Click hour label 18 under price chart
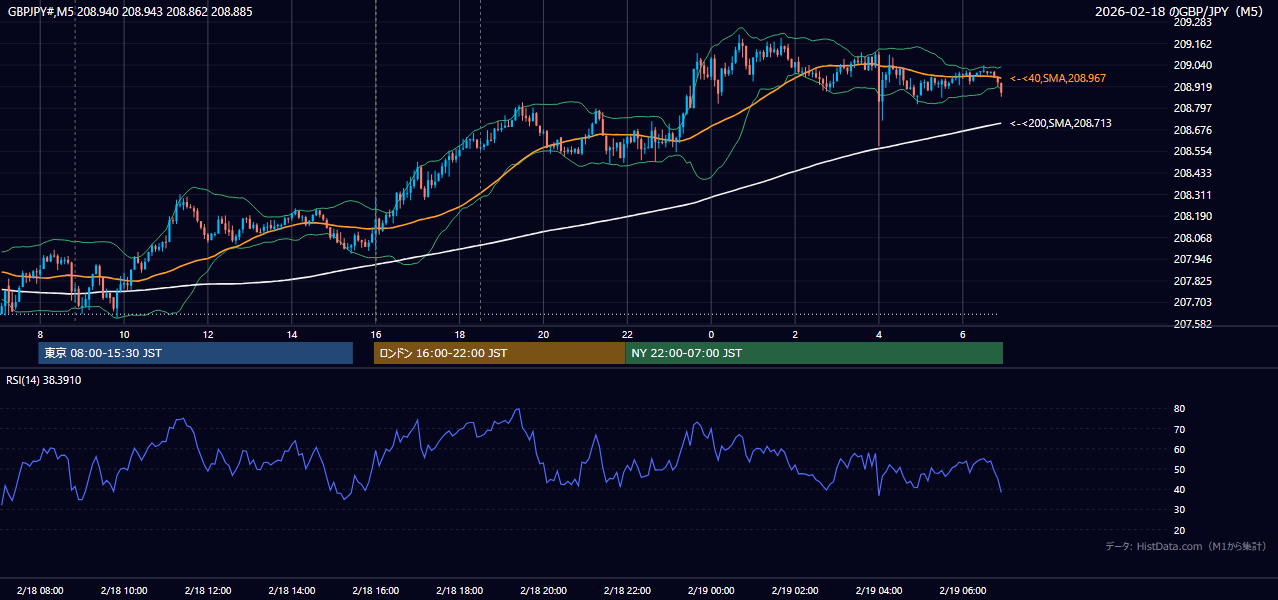Viewport: 1278px width, 600px height. tap(460, 333)
